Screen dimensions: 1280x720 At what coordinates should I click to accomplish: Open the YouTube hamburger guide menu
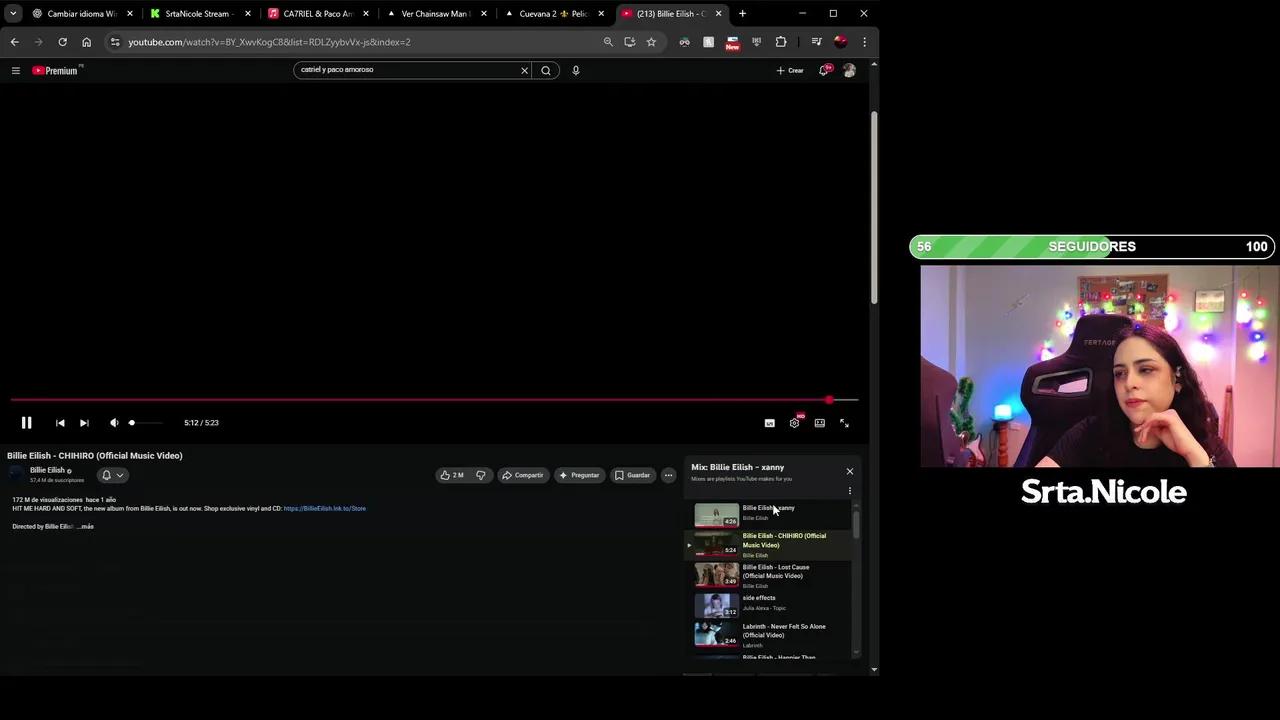pos(15,70)
